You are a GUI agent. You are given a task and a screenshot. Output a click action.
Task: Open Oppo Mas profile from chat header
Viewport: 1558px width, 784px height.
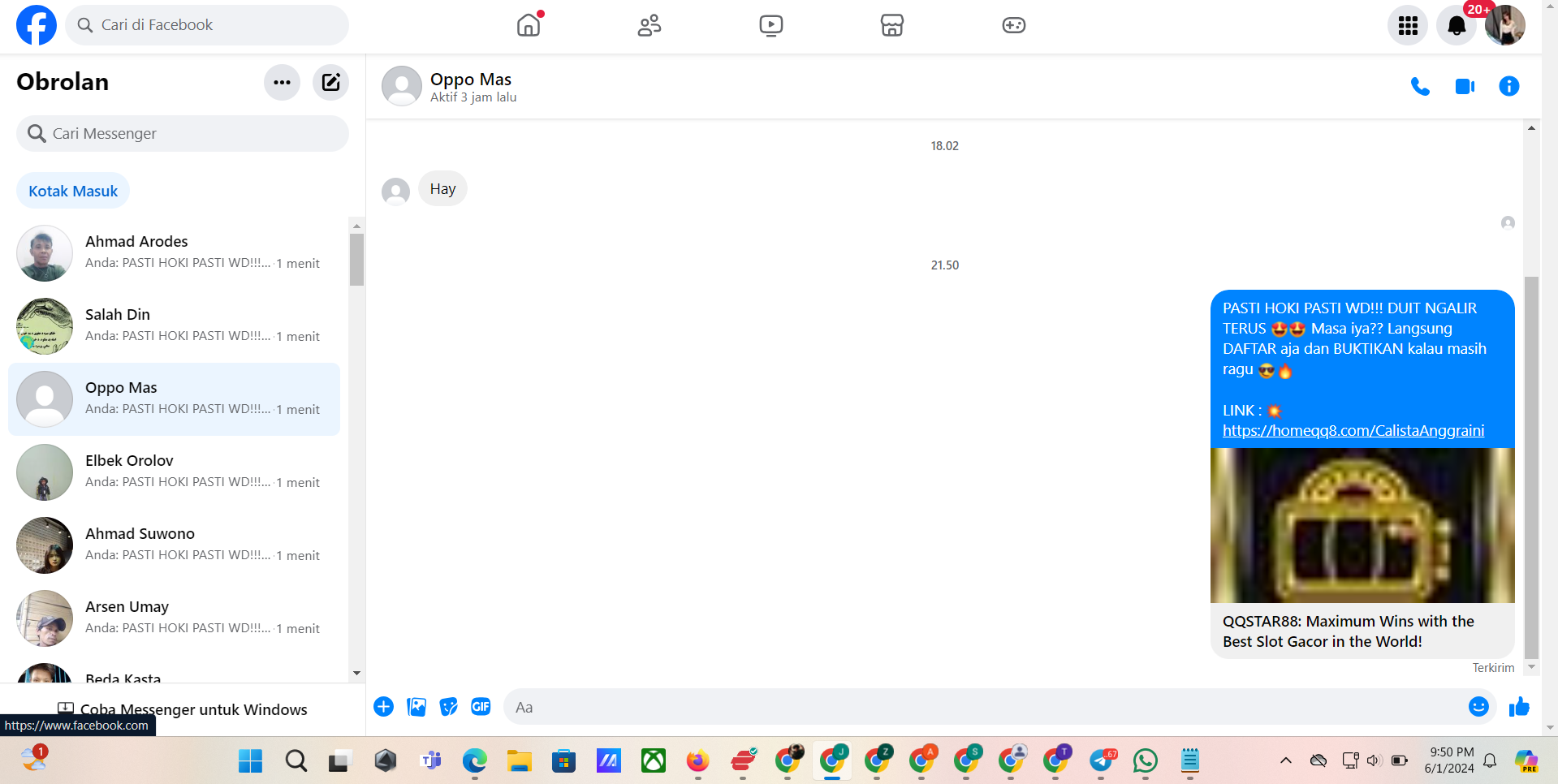[x=471, y=80]
